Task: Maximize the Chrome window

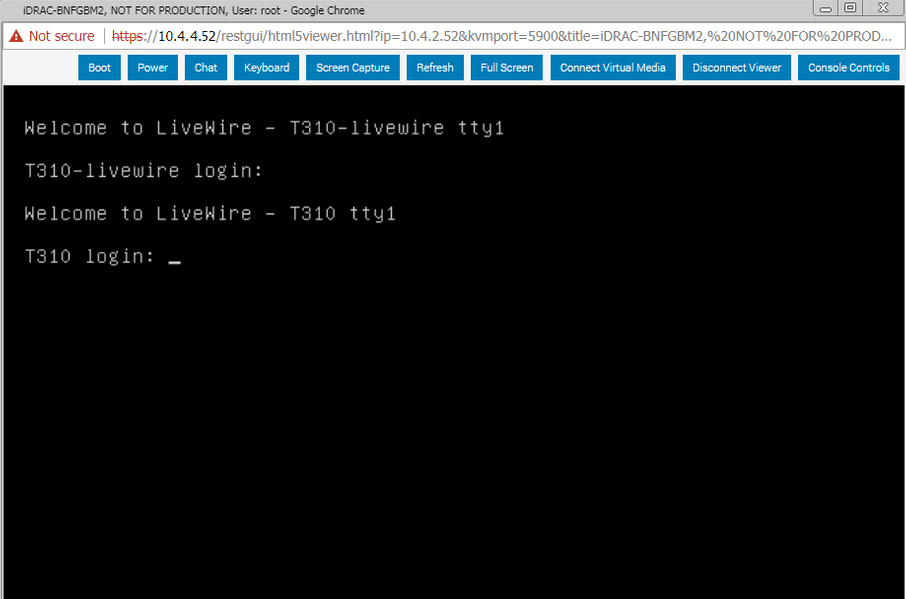Action: click(x=850, y=8)
